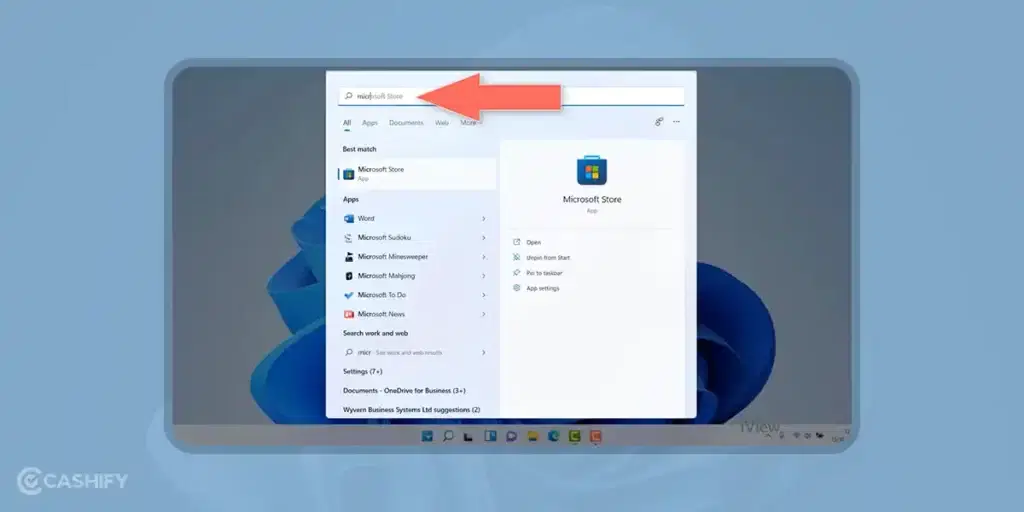
Task: Expand Settings (7+) results
Action: [x=362, y=372]
